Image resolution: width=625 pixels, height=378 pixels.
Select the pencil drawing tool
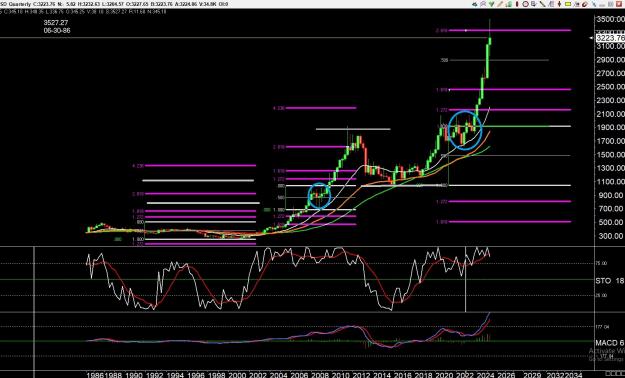coord(500,4)
